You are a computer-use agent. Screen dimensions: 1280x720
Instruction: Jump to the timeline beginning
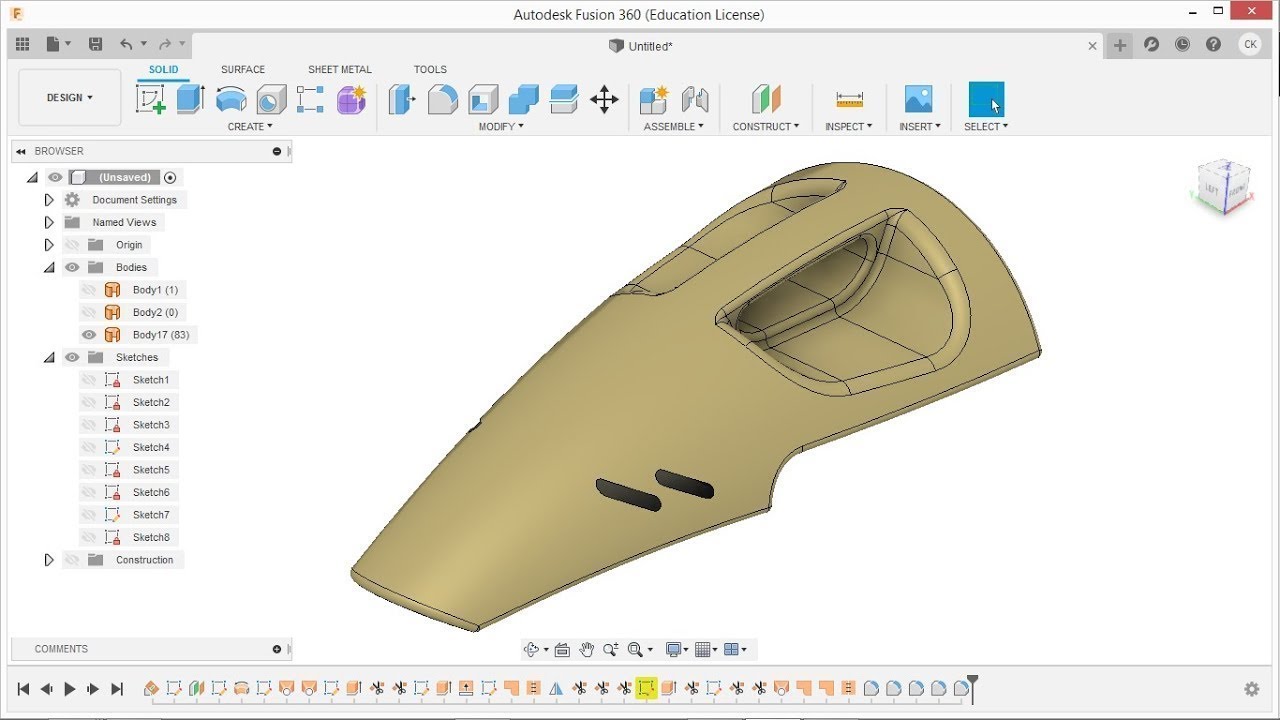tap(23, 689)
